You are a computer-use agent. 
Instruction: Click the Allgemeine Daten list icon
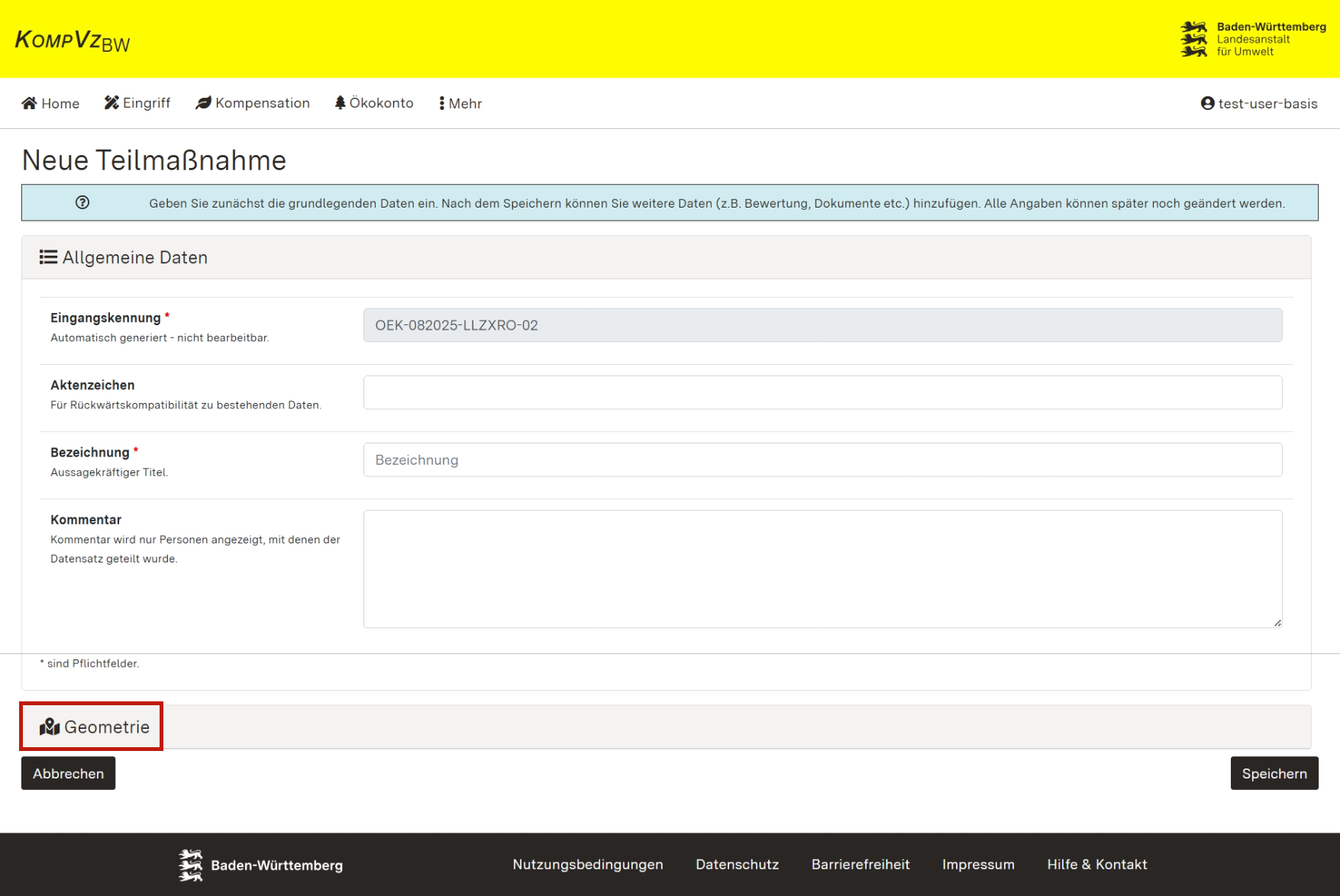pos(48,257)
